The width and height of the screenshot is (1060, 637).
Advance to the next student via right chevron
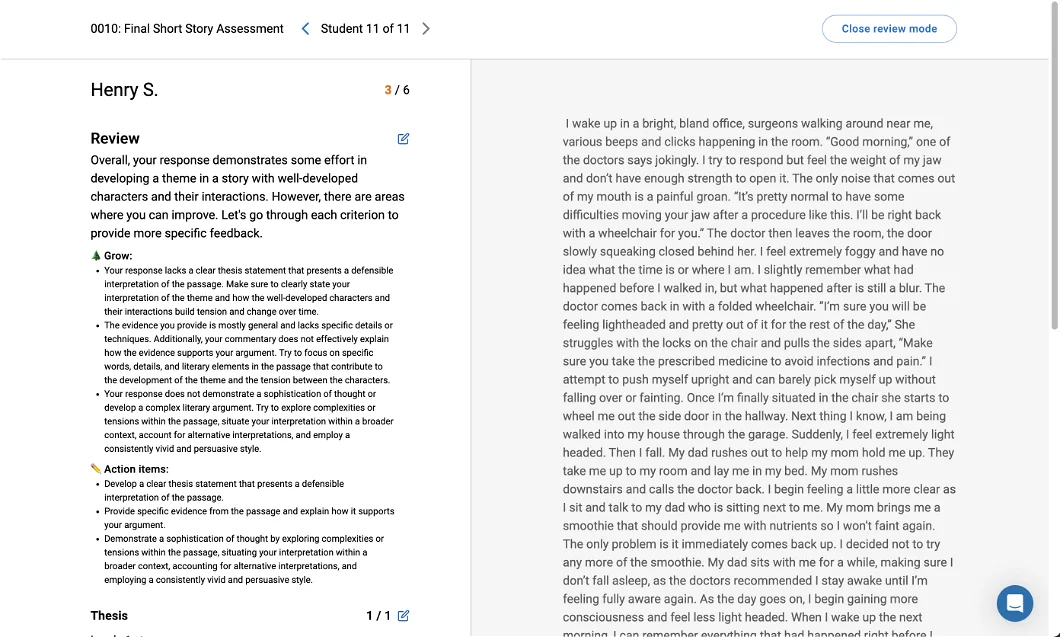click(x=426, y=28)
